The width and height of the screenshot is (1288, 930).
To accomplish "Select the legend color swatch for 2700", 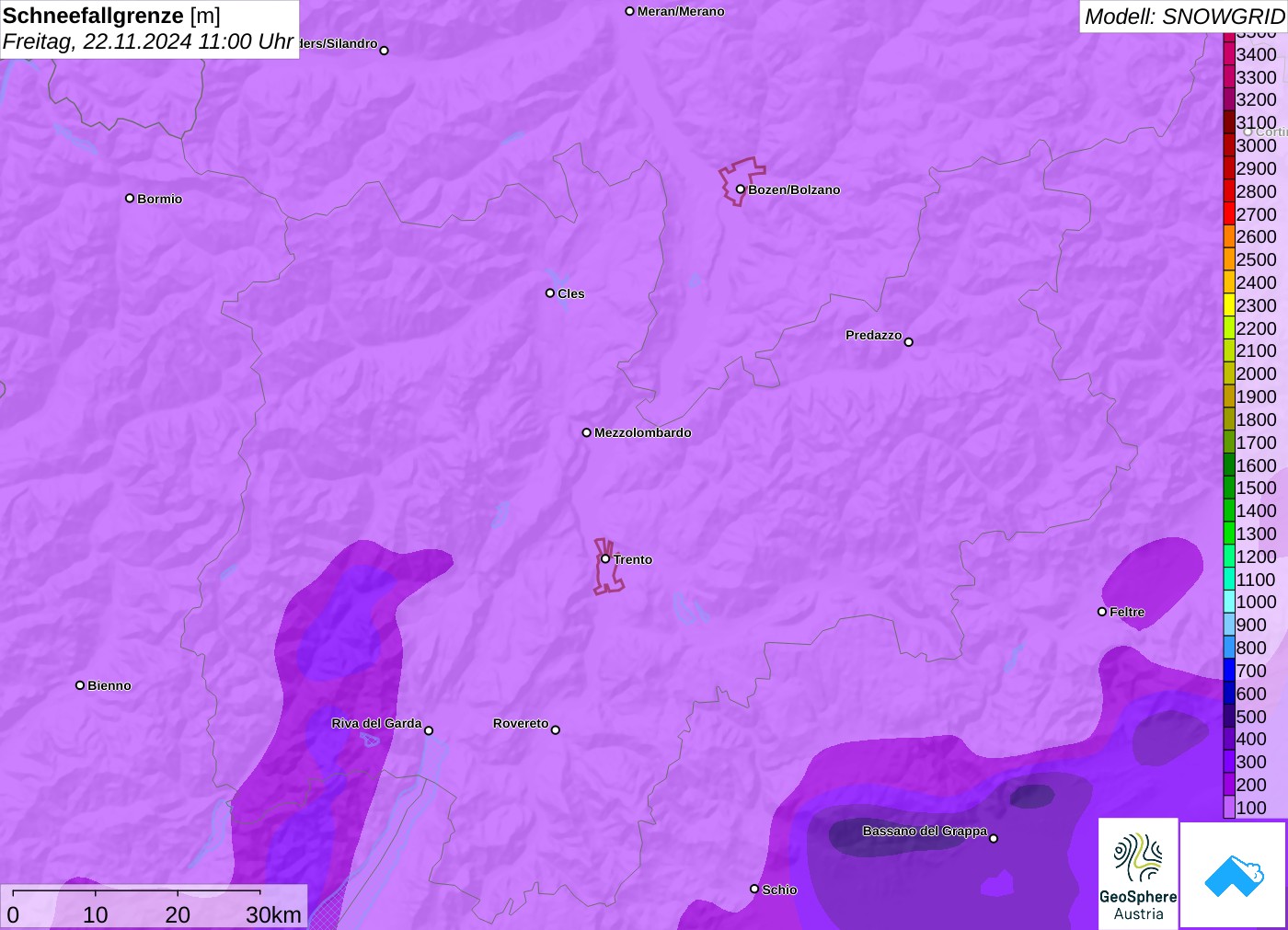I will [1229, 214].
